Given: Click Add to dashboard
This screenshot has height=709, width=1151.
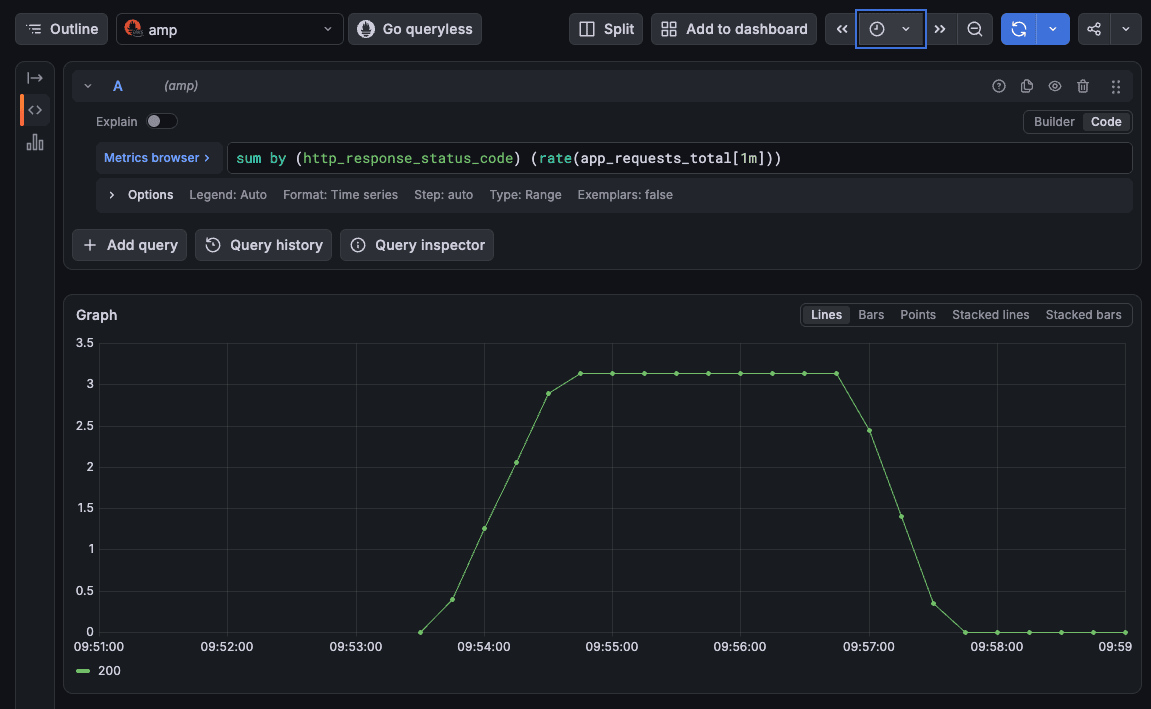Looking at the screenshot, I should (733, 29).
